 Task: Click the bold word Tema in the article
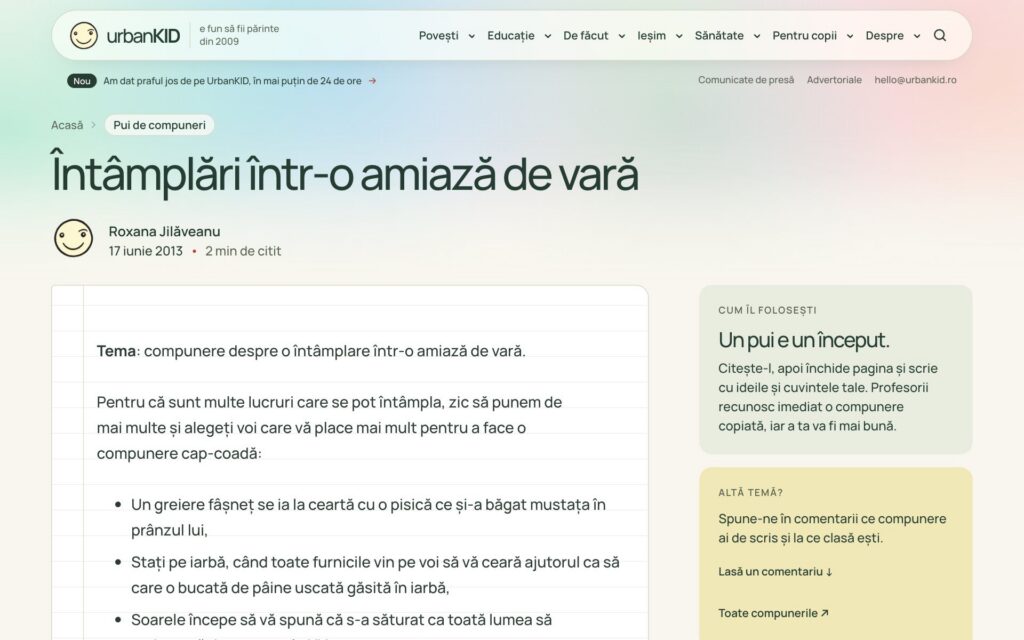(x=116, y=351)
